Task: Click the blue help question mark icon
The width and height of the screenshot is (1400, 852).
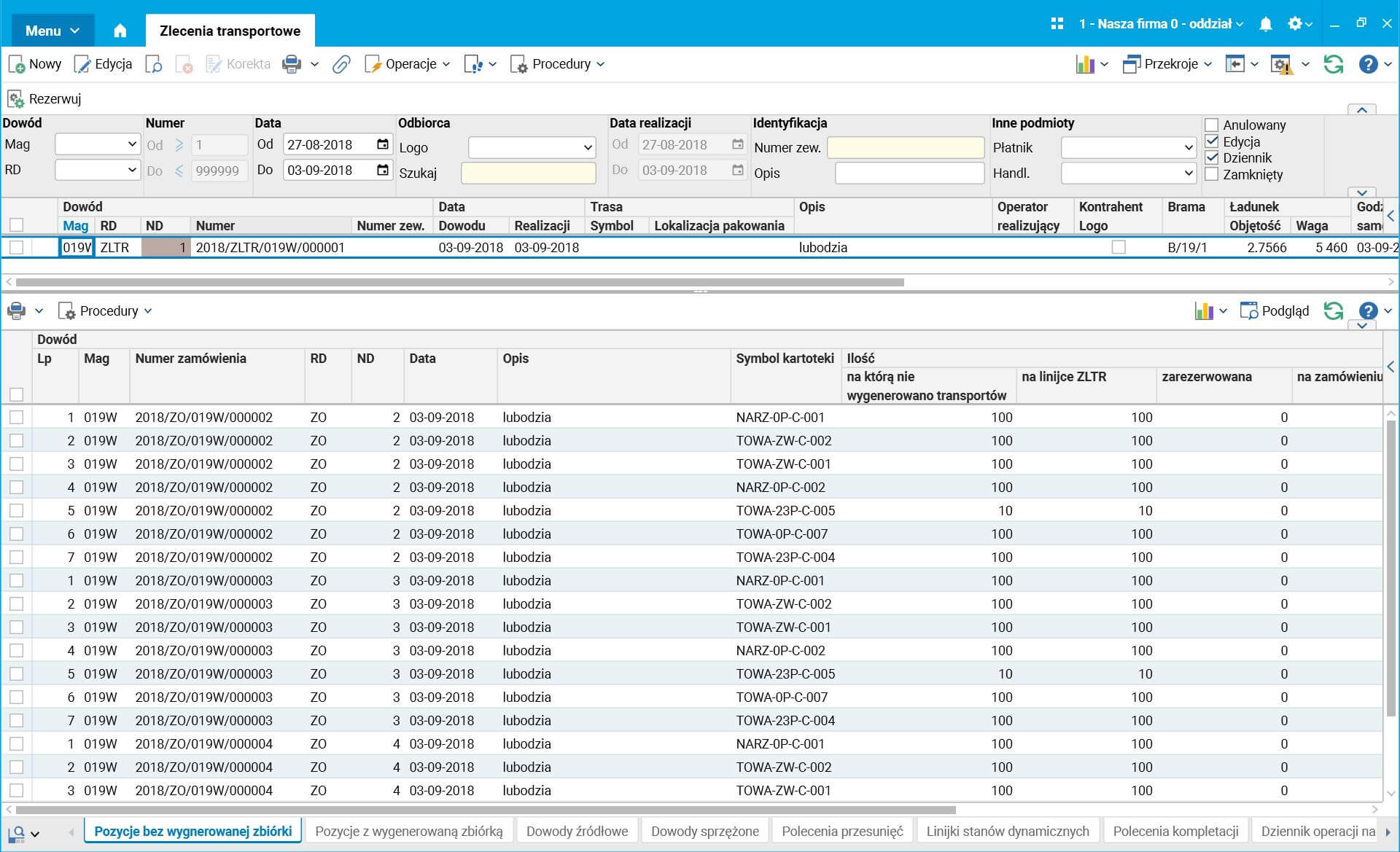Action: pyautogui.click(x=1368, y=64)
